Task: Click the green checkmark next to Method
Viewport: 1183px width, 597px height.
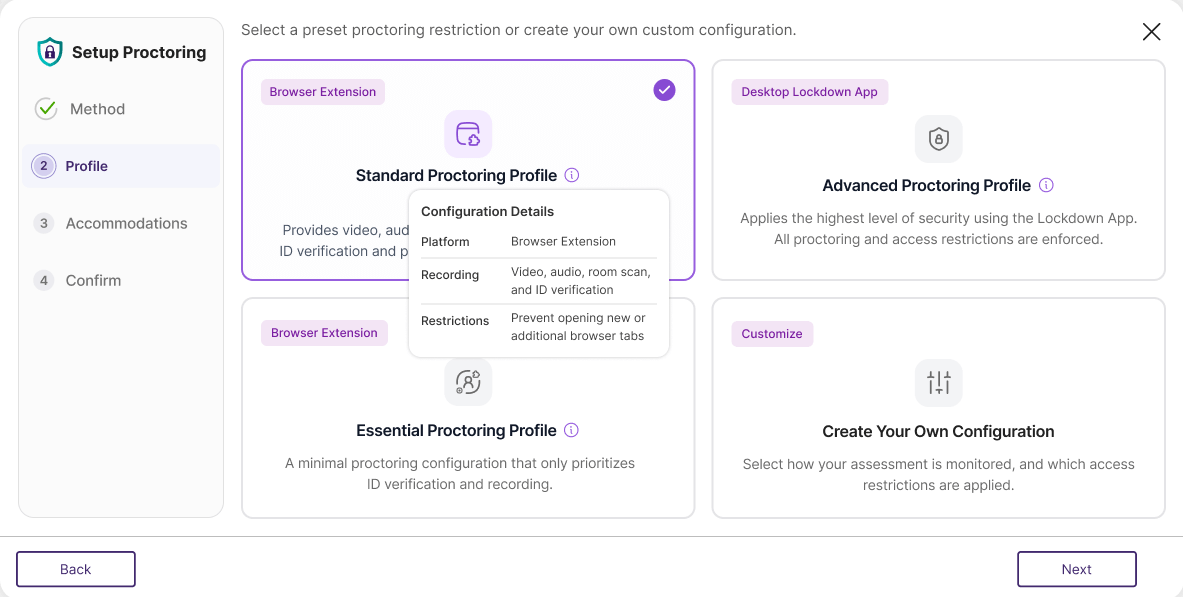Action: click(x=45, y=109)
